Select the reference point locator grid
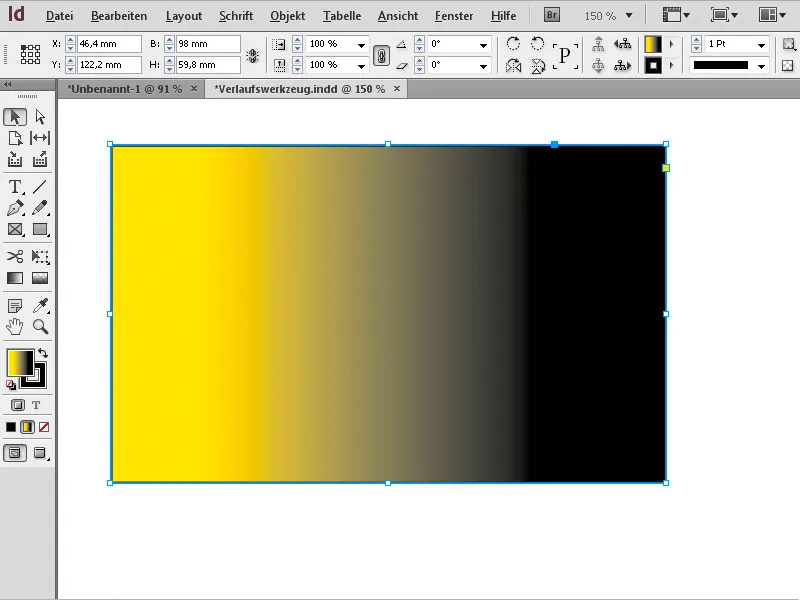Viewport: 800px width, 600px height. [30, 55]
